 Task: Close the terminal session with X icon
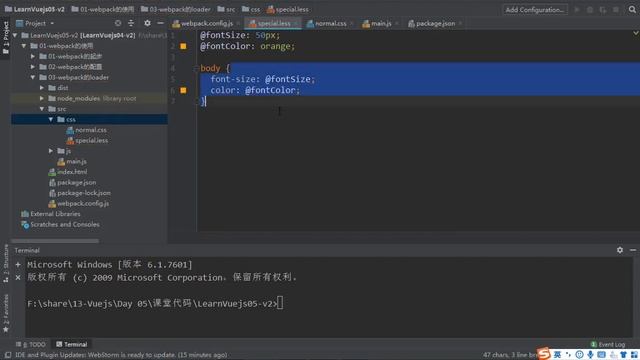(x=18, y=278)
